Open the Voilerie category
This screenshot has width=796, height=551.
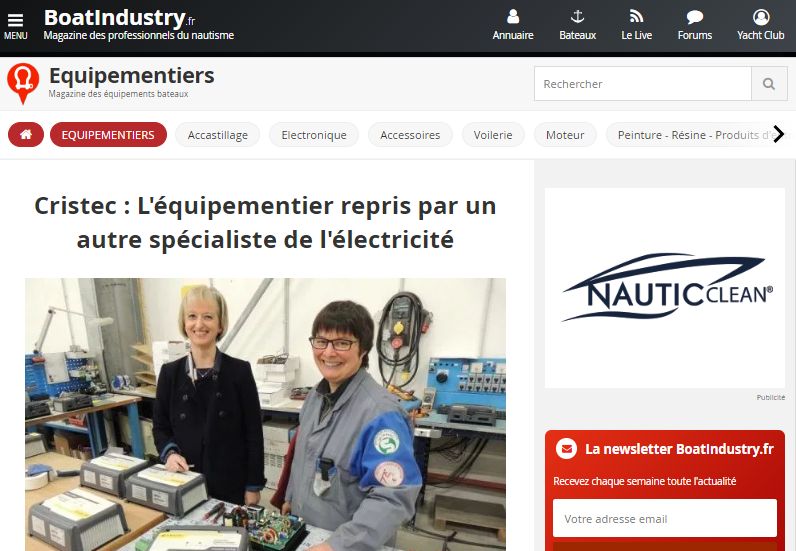point(493,135)
